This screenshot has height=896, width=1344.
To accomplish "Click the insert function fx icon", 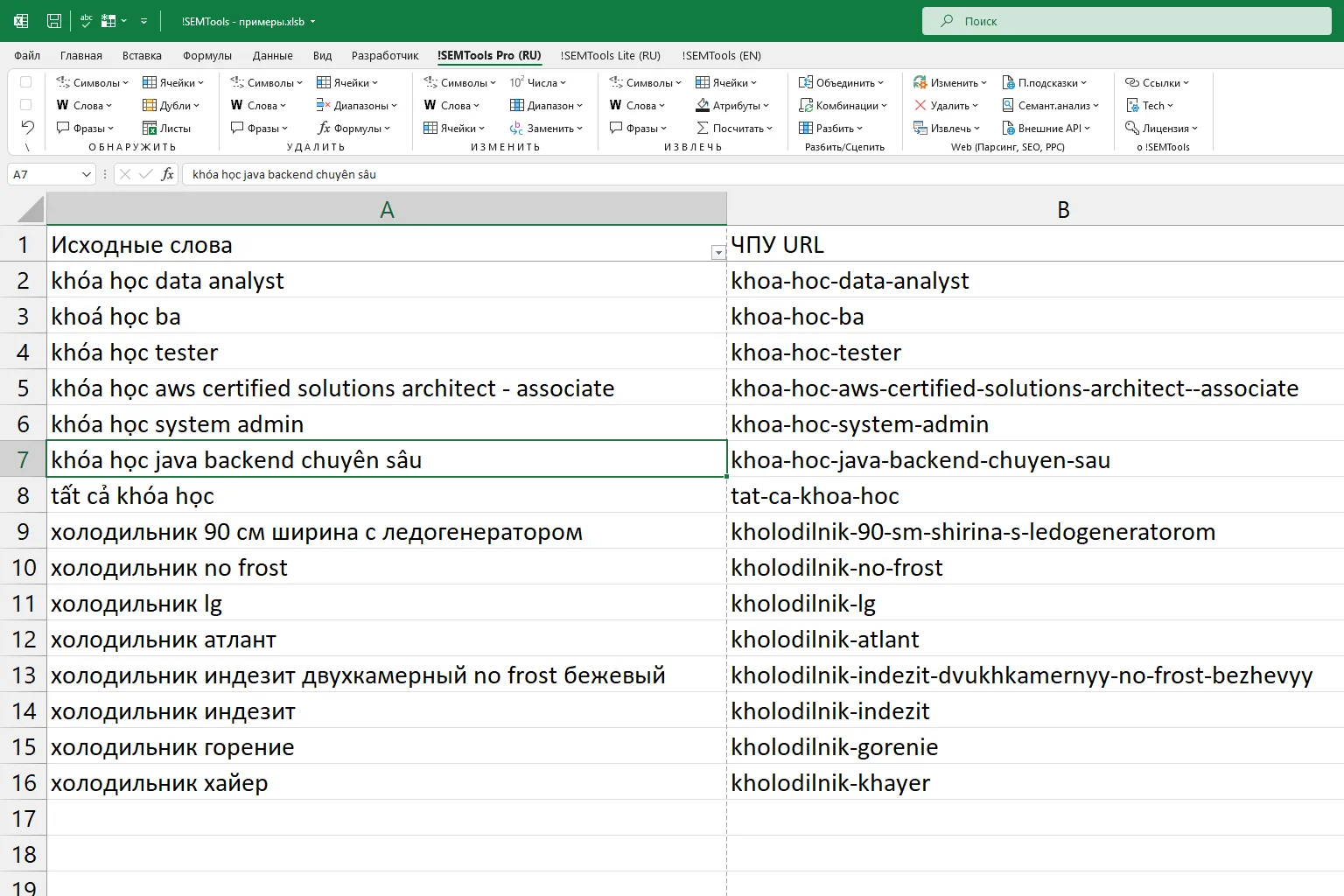I will [x=167, y=174].
